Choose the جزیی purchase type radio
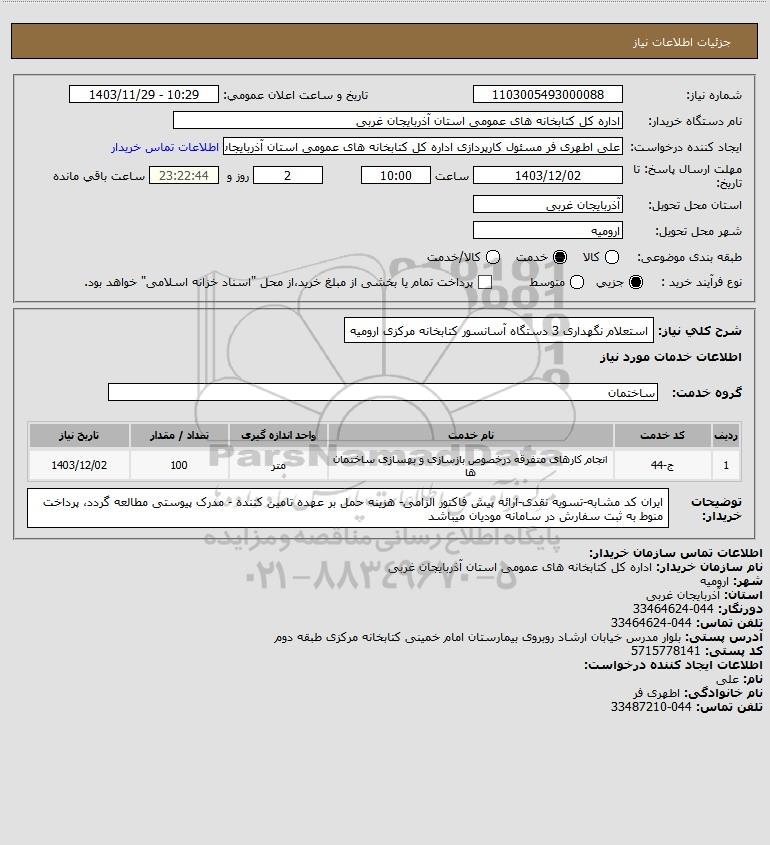770x845 pixels. (636, 282)
